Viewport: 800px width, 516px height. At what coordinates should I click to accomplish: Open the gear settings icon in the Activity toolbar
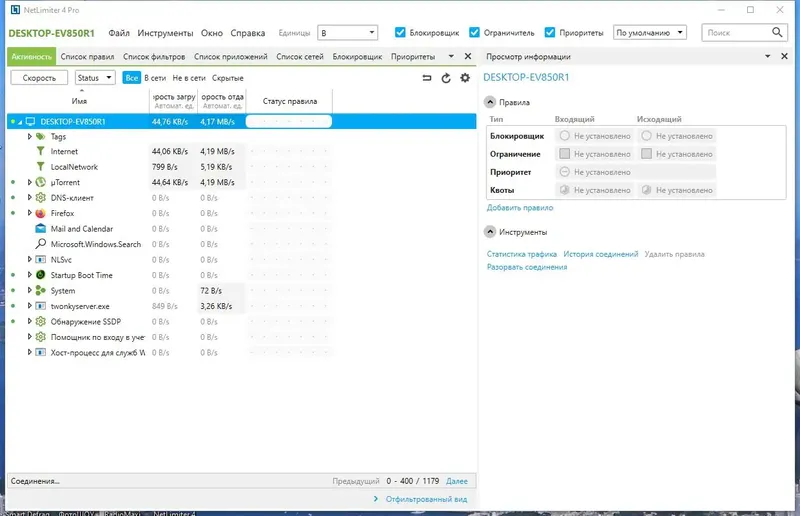tap(465, 78)
